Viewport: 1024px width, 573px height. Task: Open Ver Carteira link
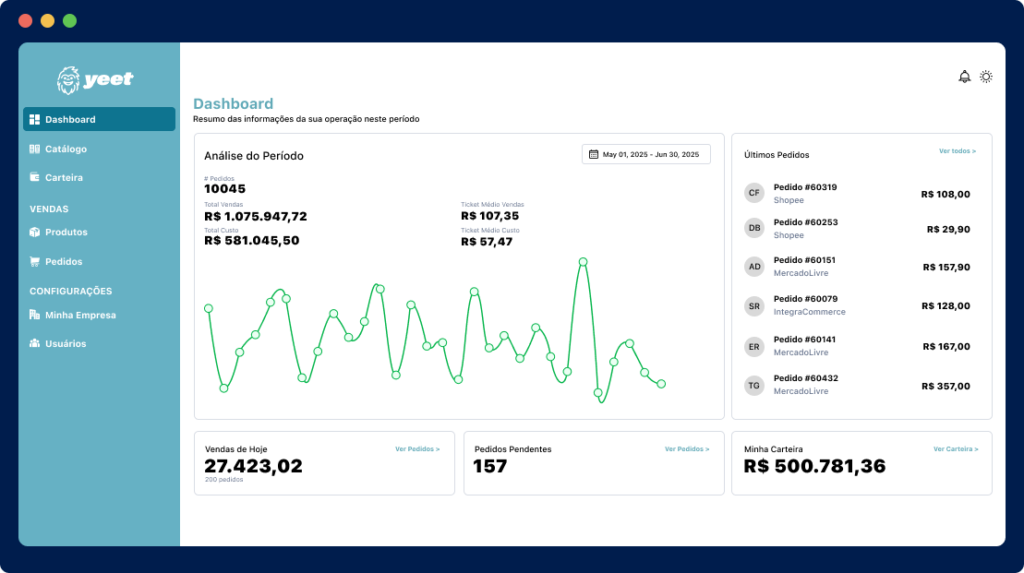click(x=956, y=449)
